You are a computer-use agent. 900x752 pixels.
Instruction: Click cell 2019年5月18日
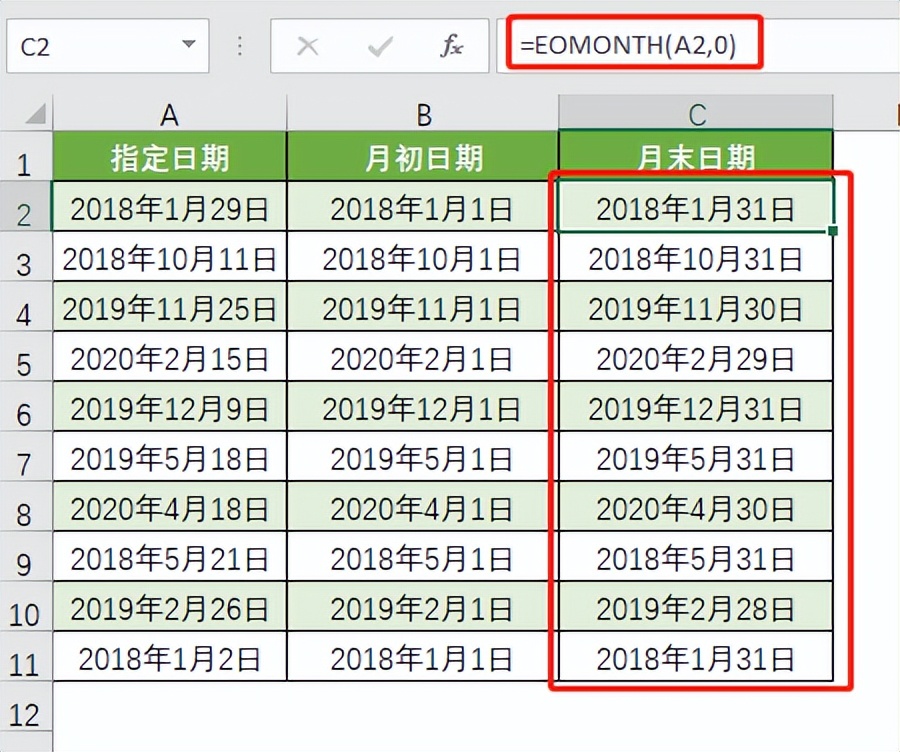tap(169, 457)
